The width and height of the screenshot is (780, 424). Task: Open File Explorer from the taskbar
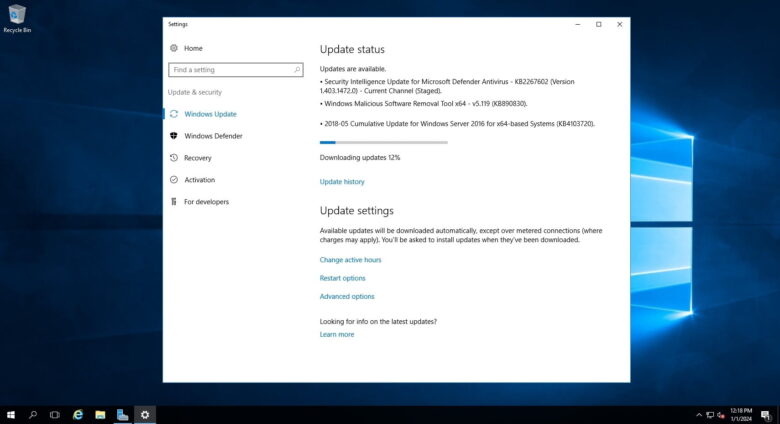100,415
